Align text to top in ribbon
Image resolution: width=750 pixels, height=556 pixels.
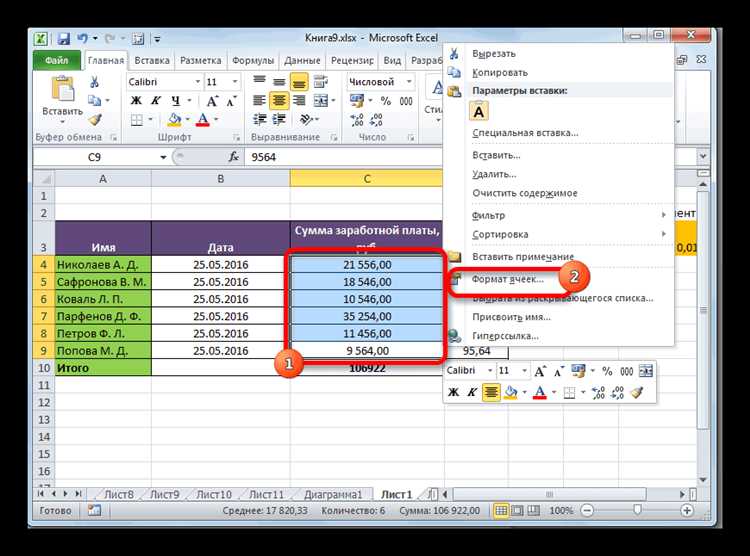point(259,82)
